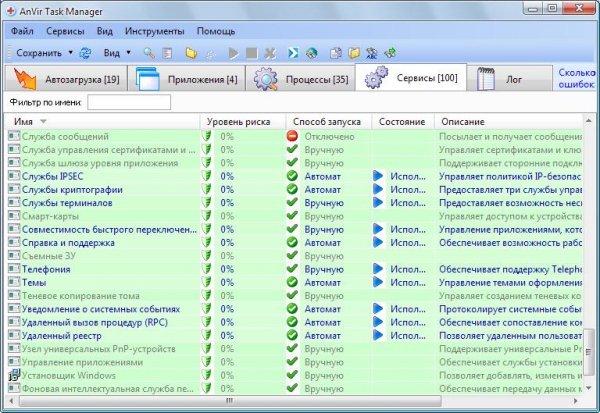The height and width of the screenshot is (413, 600).
Task: Click the gray stop-service square icon
Action: 251,53
